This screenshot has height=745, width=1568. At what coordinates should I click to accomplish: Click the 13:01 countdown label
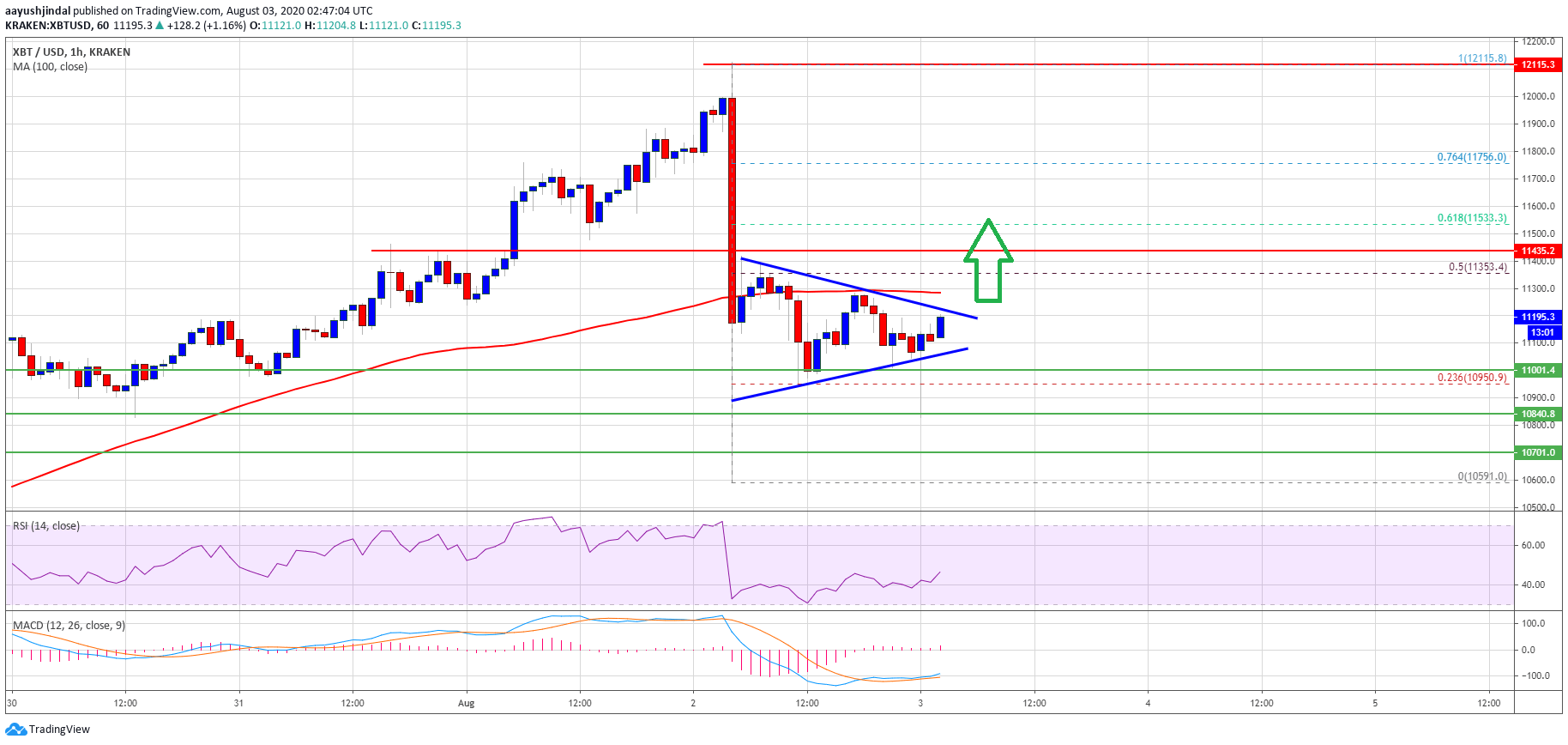[x=1542, y=332]
